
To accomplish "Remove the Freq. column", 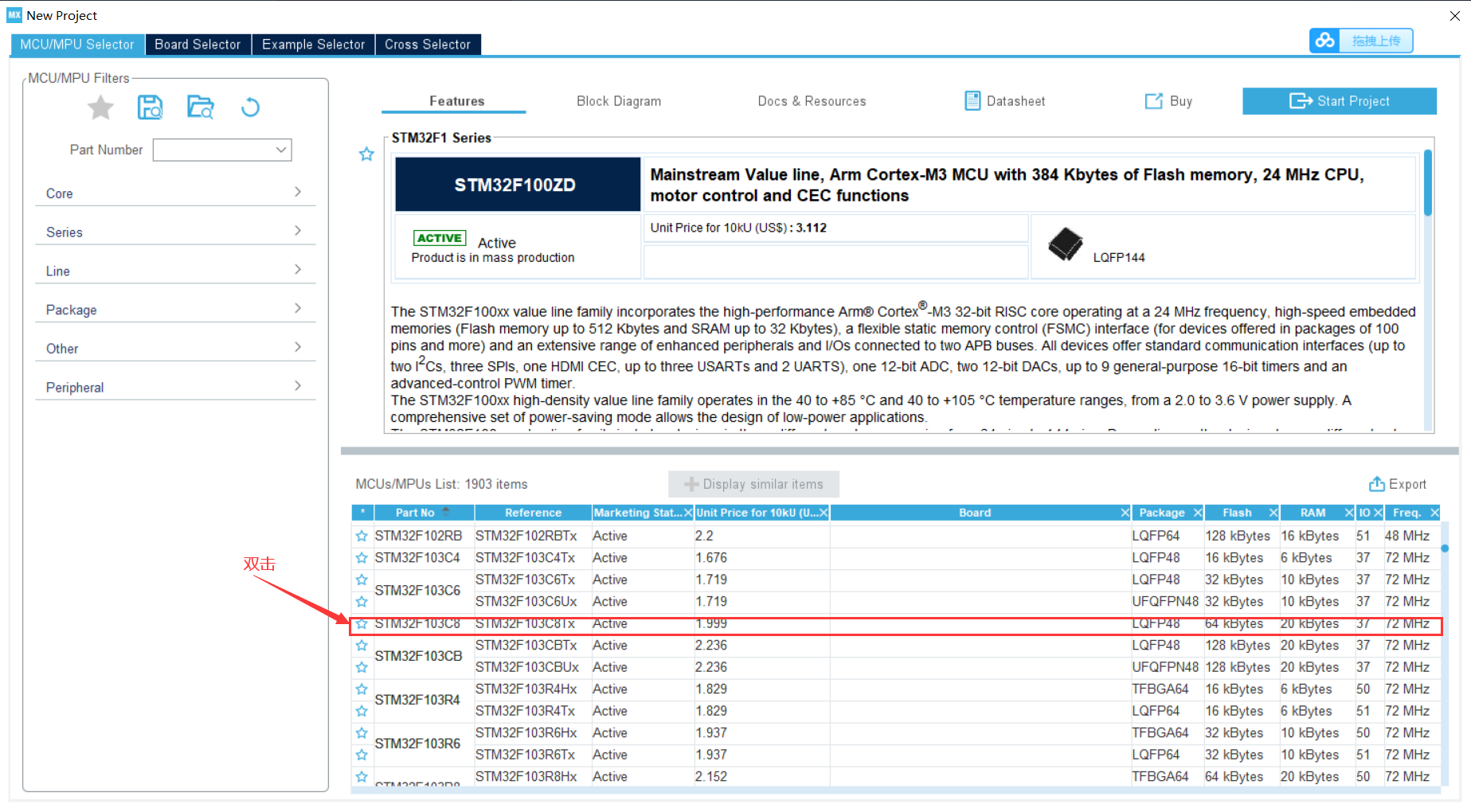I will tap(1434, 513).
